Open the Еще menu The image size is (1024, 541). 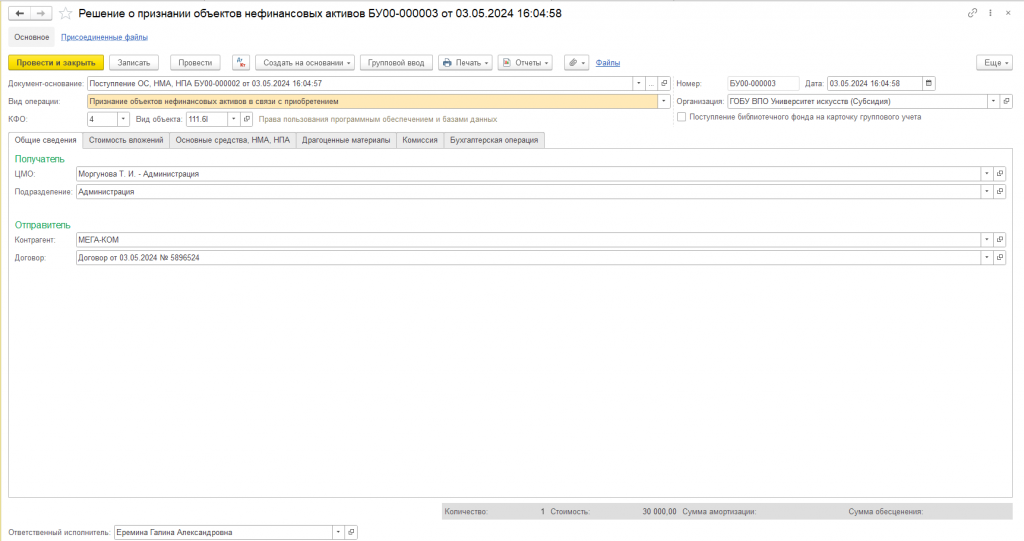(x=995, y=63)
